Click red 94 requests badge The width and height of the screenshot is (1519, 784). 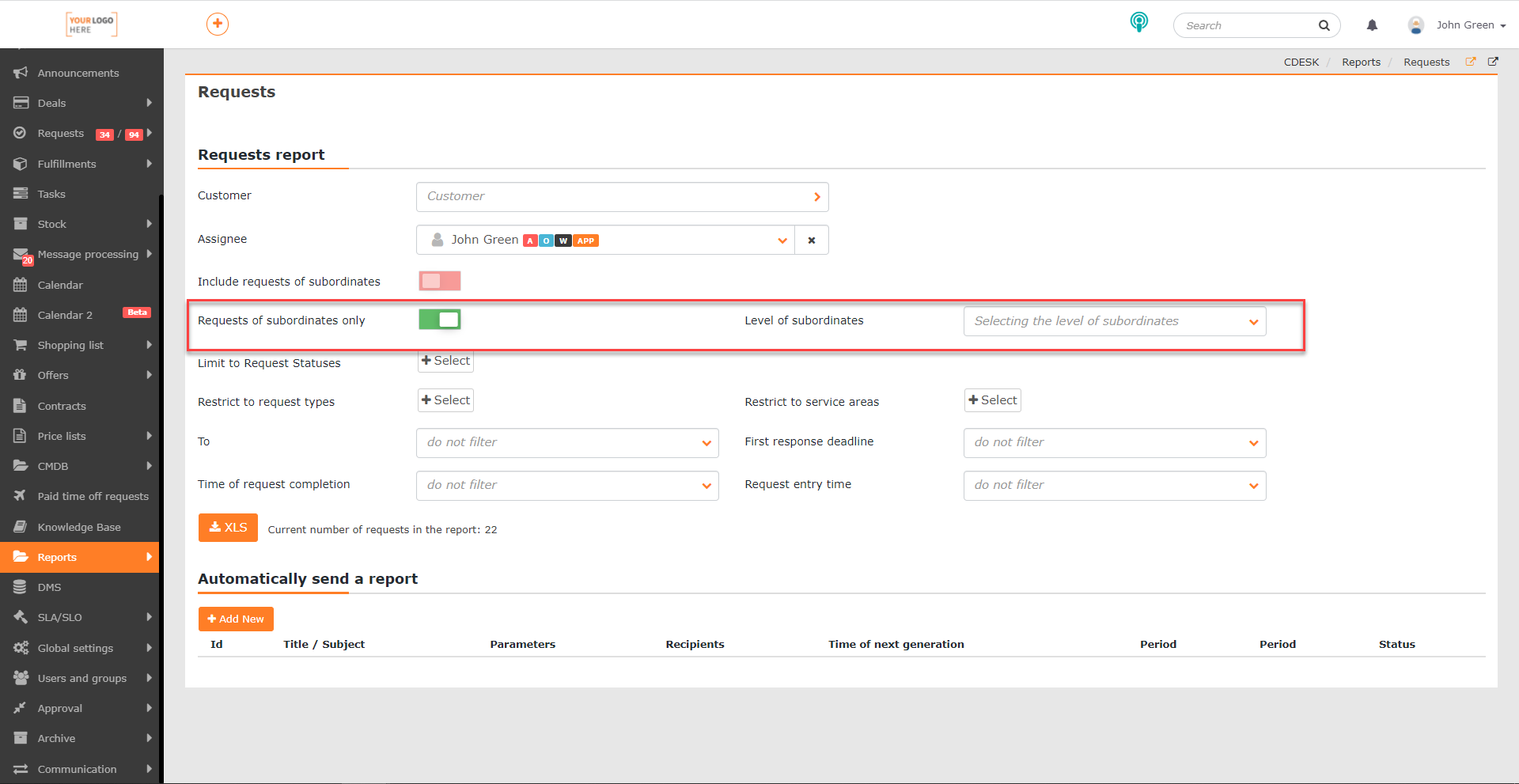point(134,134)
